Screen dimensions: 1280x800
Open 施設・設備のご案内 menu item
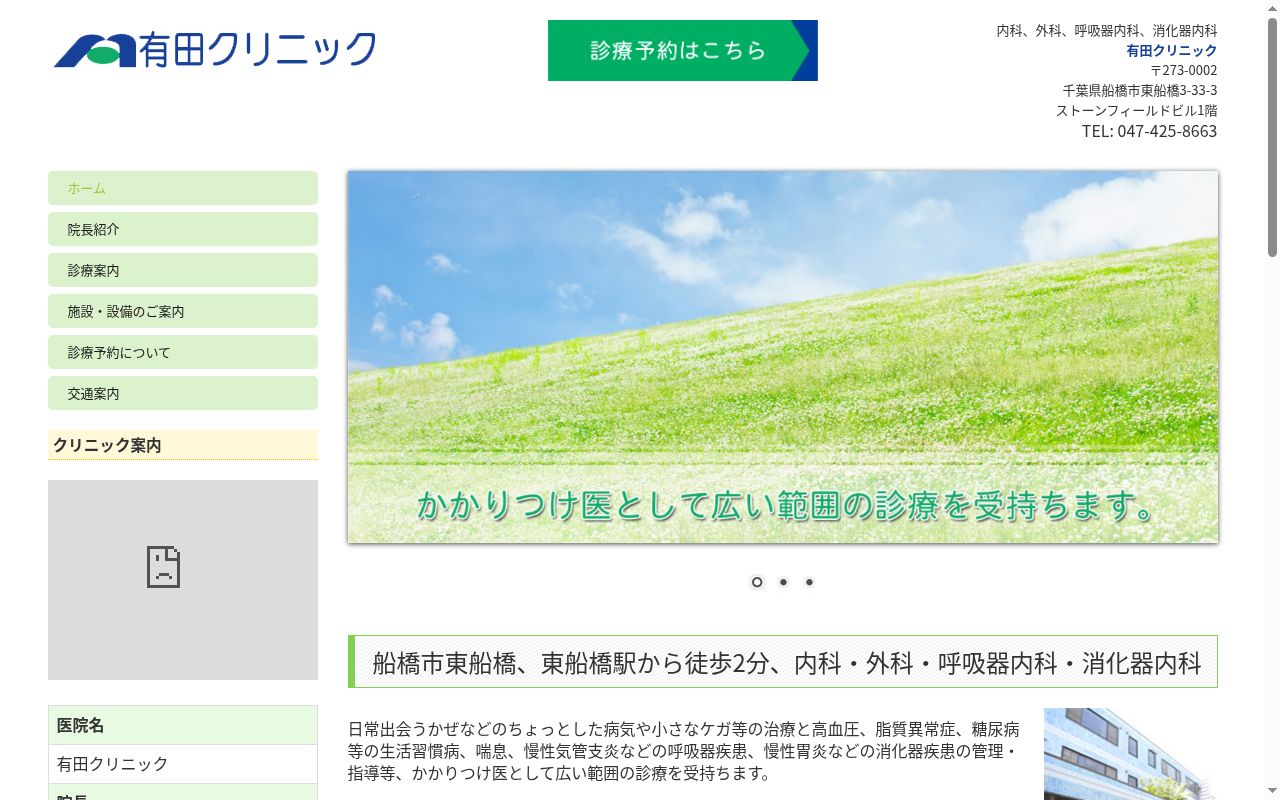(x=183, y=311)
